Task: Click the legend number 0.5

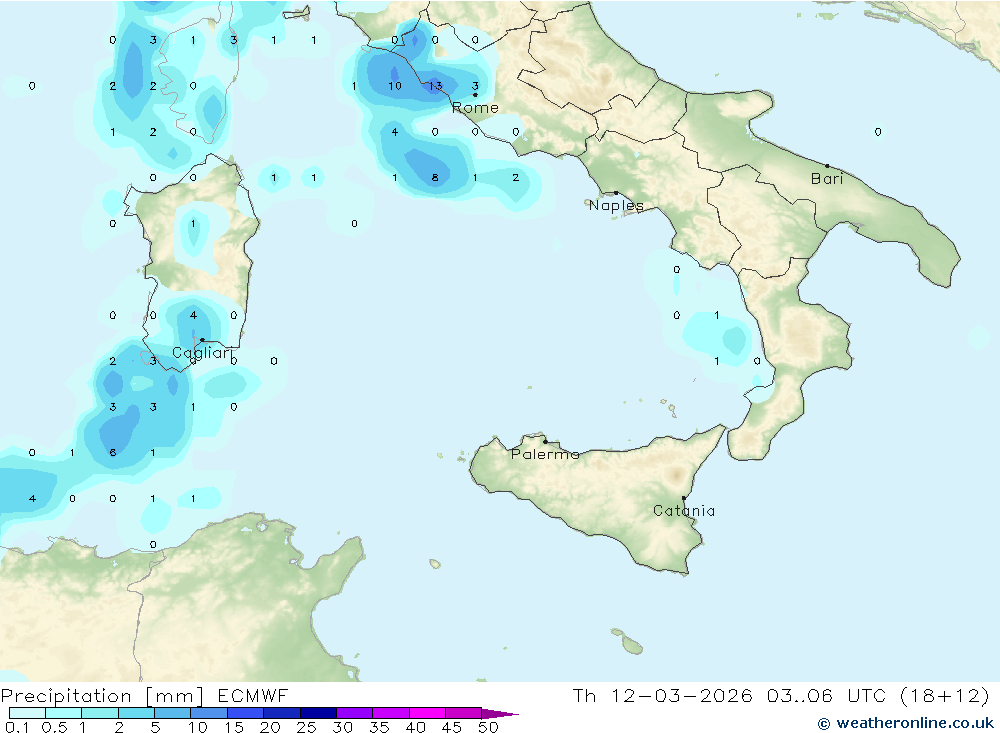Action: pos(54,727)
